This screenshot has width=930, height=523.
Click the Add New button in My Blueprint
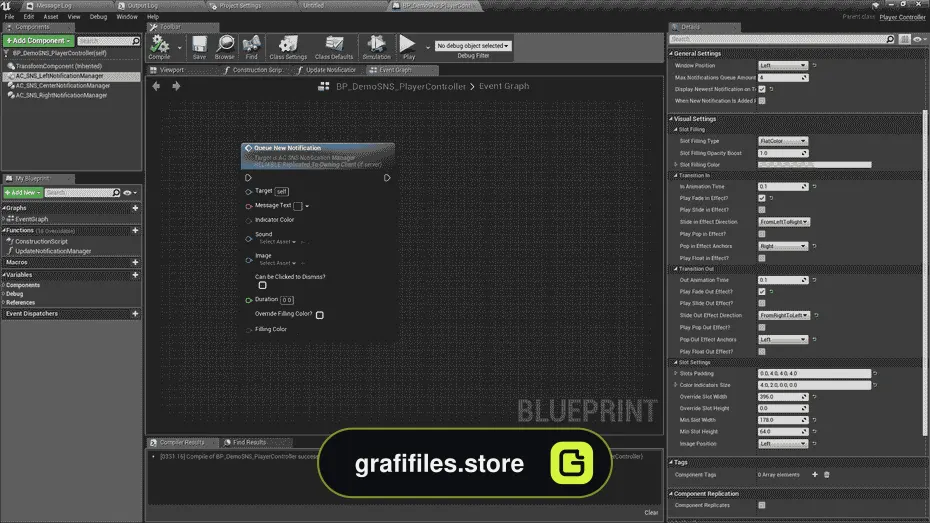[23, 193]
